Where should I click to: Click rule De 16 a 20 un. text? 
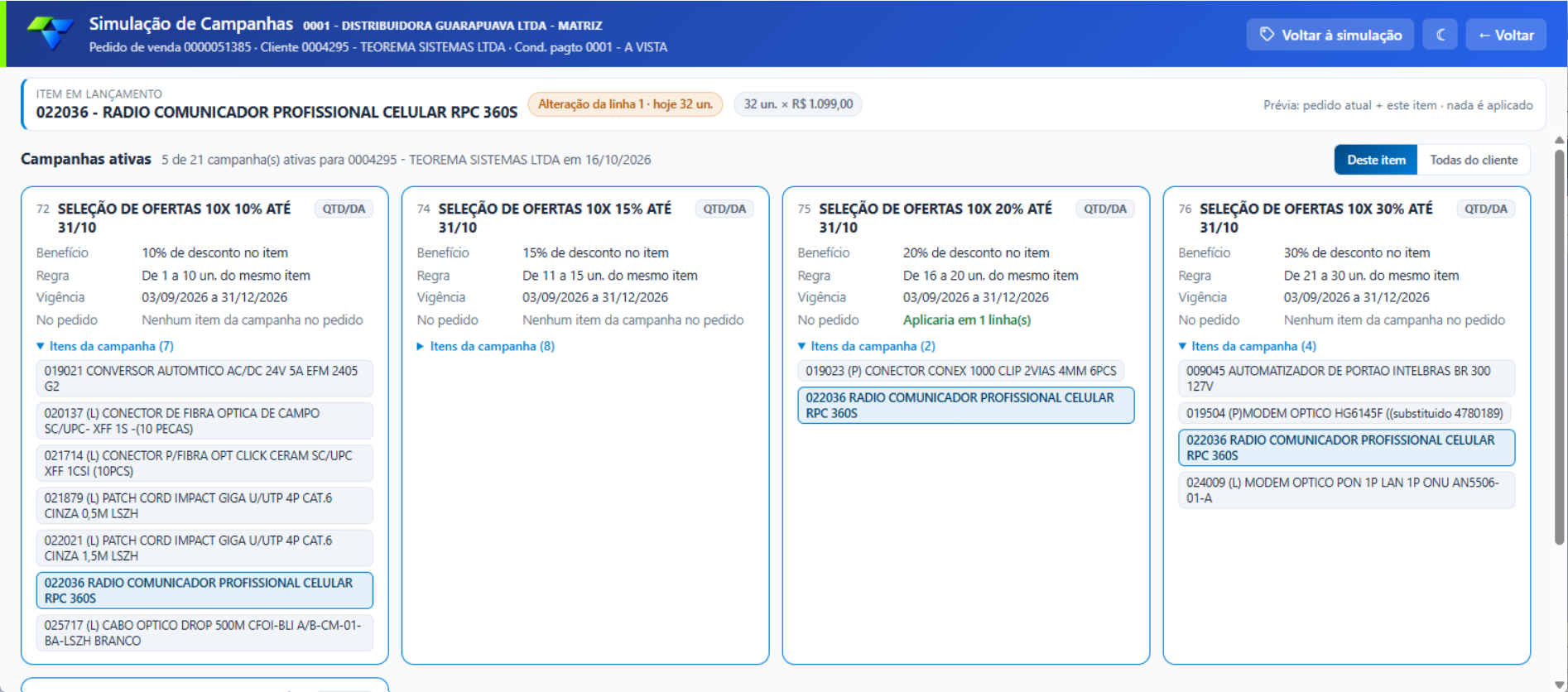point(991,276)
